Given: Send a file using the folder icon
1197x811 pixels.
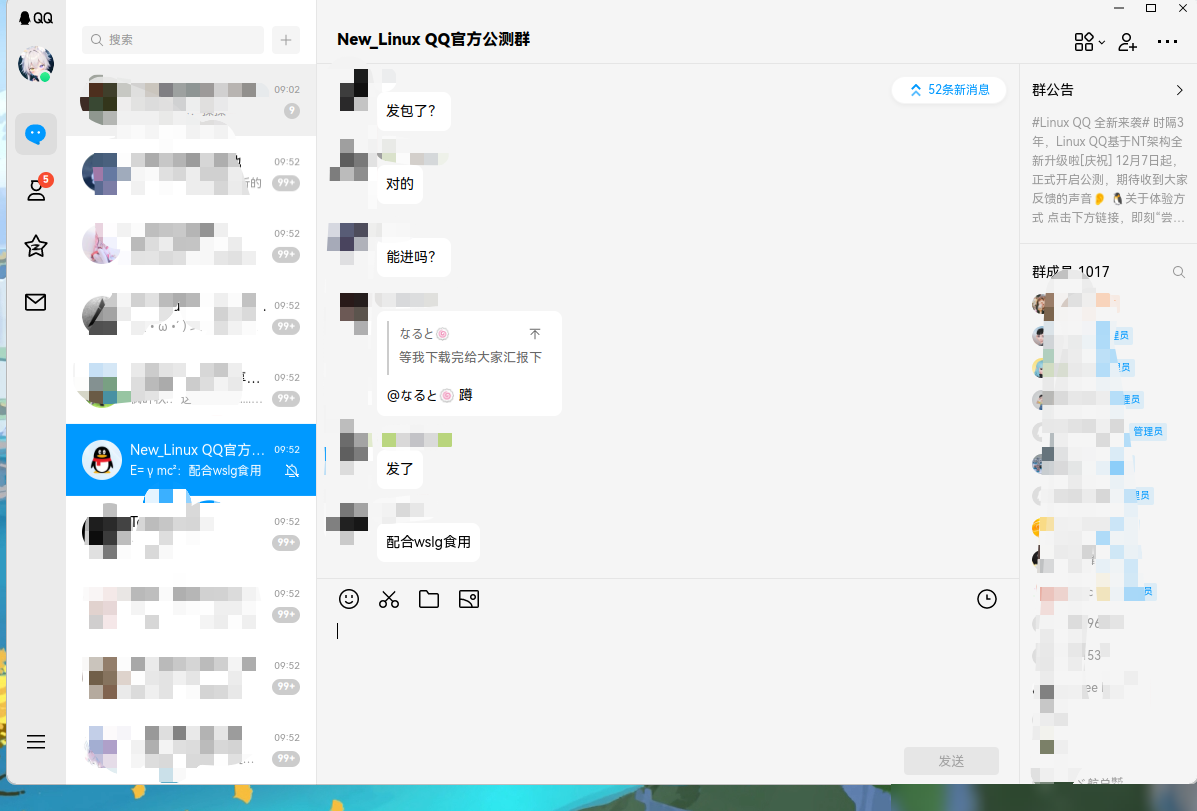Looking at the screenshot, I should coord(429,599).
